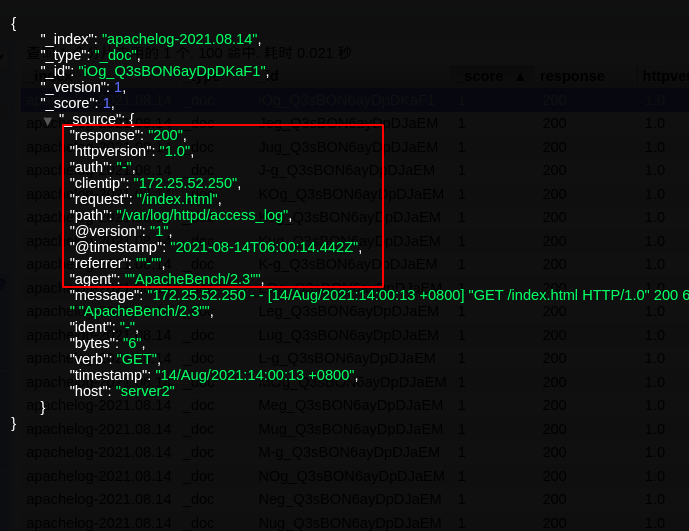Click the "response" key in the JSON source
This screenshot has width=689, height=531.
pos(106,135)
